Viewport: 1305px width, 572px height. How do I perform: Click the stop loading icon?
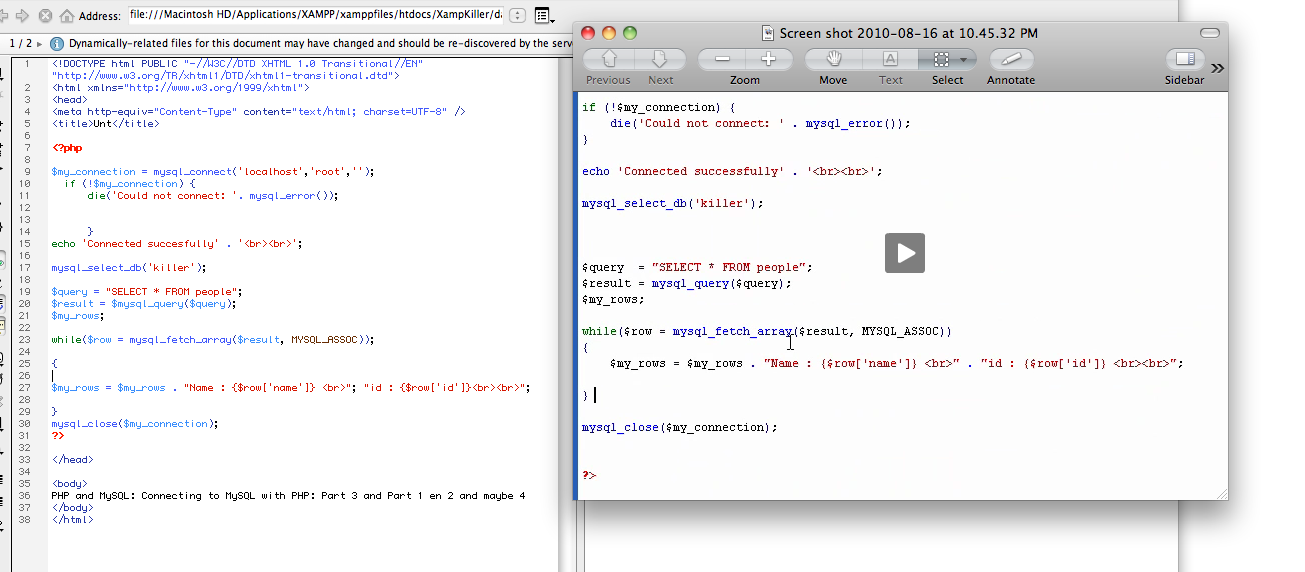click(46, 16)
